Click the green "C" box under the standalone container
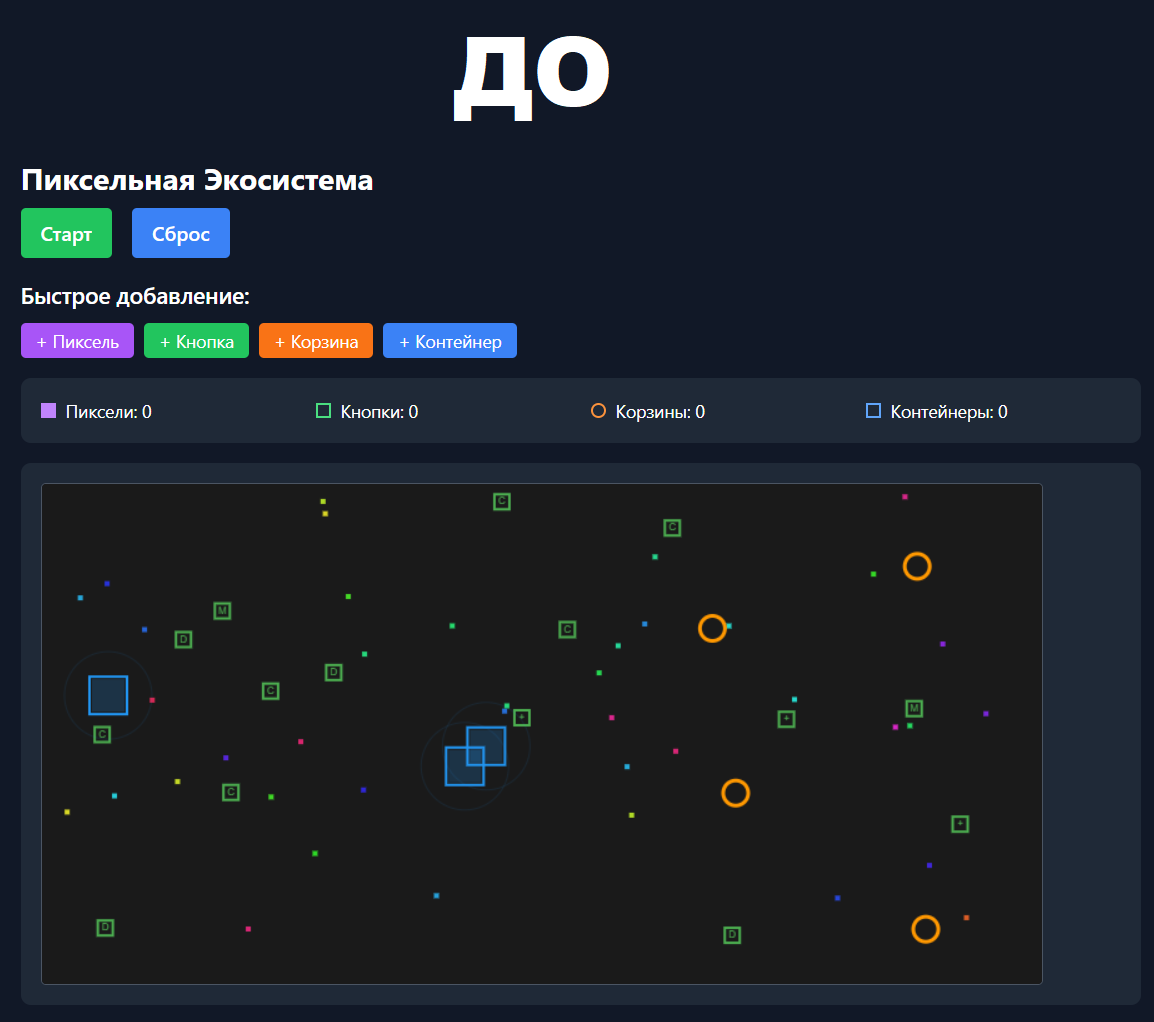The height and width of the screenshot is (1022, 1154). (x=102, y=734)
